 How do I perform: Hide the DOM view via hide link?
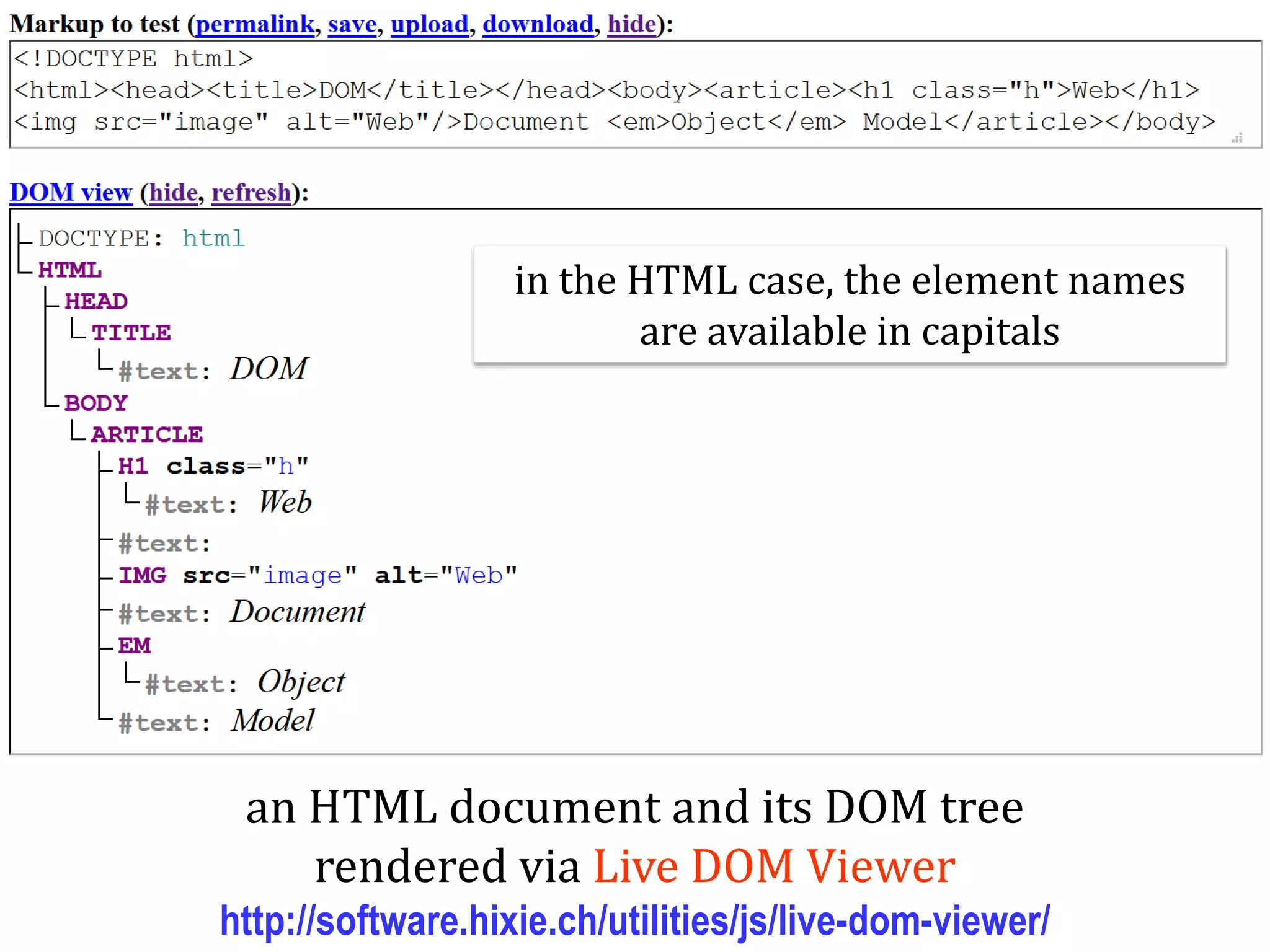(x=173, y=193)
